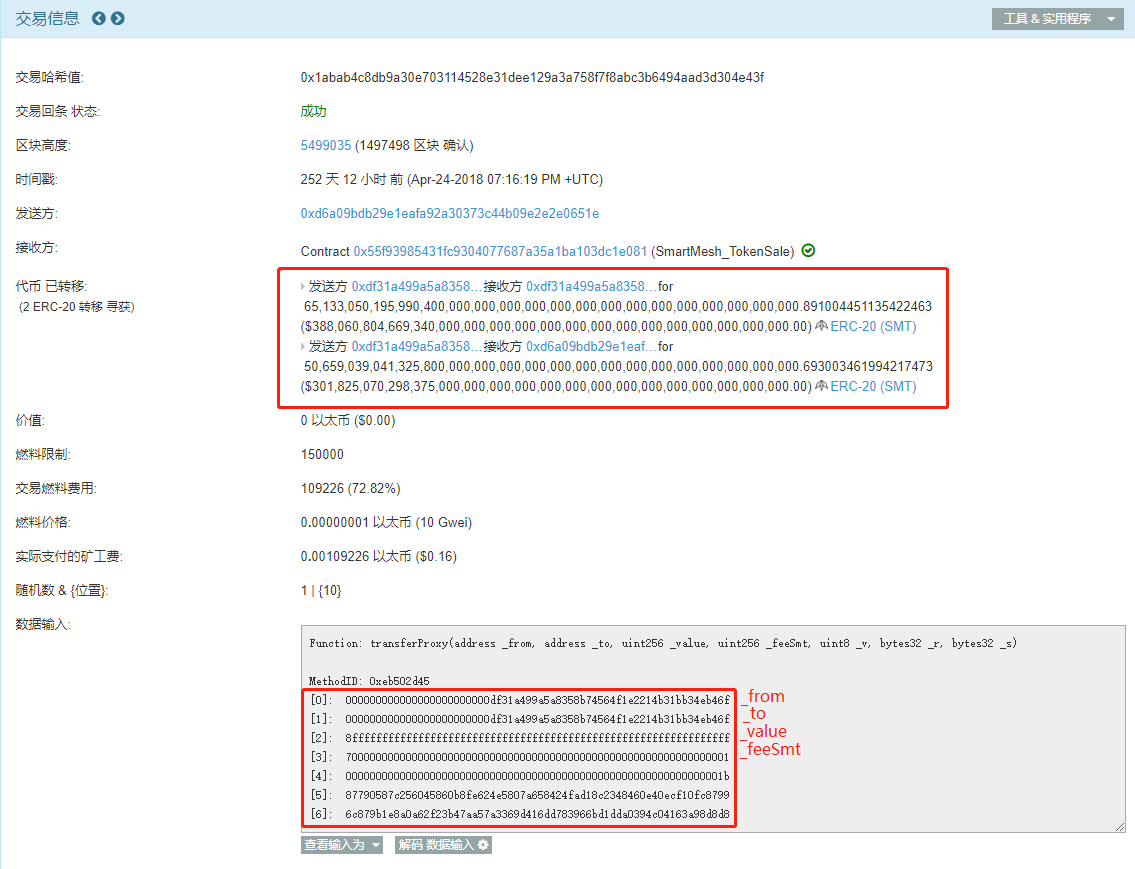Click the gas used value 109226 (72.82%)
1135x869 pixels.
(350, 488)
